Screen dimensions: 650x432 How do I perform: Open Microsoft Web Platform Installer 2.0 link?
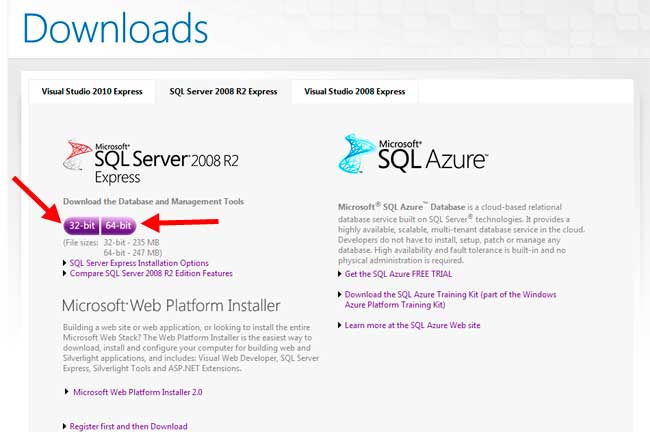point(138,392)
